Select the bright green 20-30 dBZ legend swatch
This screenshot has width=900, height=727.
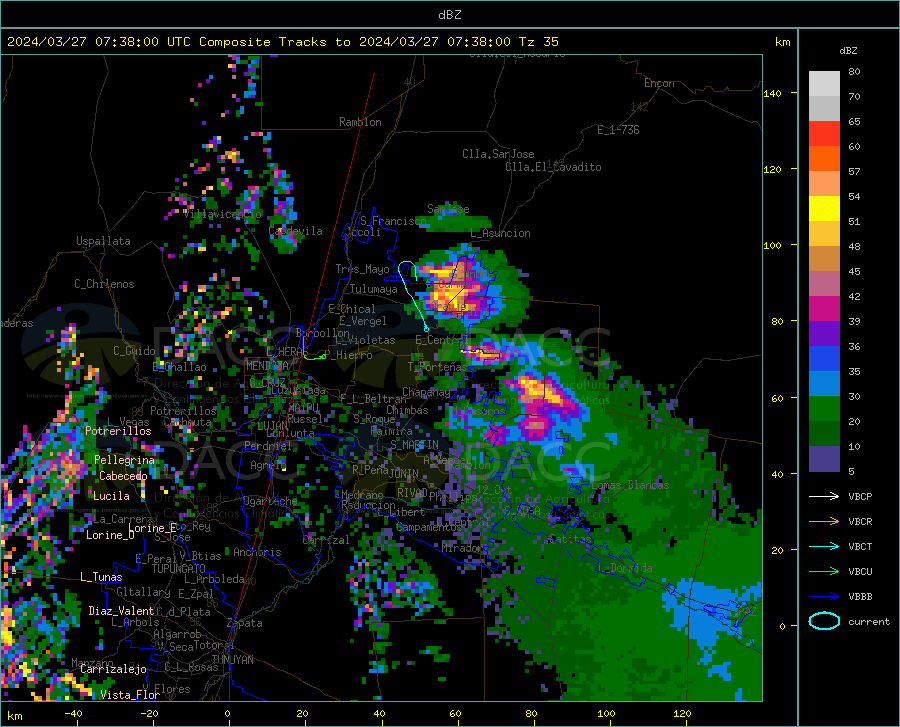[824, 409]
